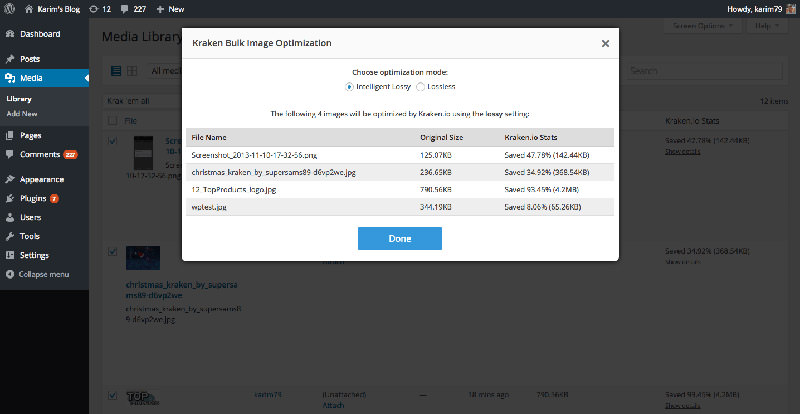Open the Screen Options panel
The width and height of the screenshot is (800, 414).
(x=702, y=26)
